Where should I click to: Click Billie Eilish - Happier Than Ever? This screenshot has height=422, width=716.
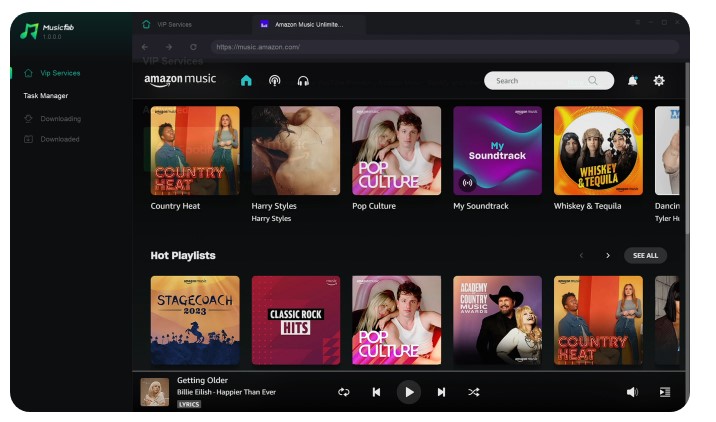click(x=226, y=392)
